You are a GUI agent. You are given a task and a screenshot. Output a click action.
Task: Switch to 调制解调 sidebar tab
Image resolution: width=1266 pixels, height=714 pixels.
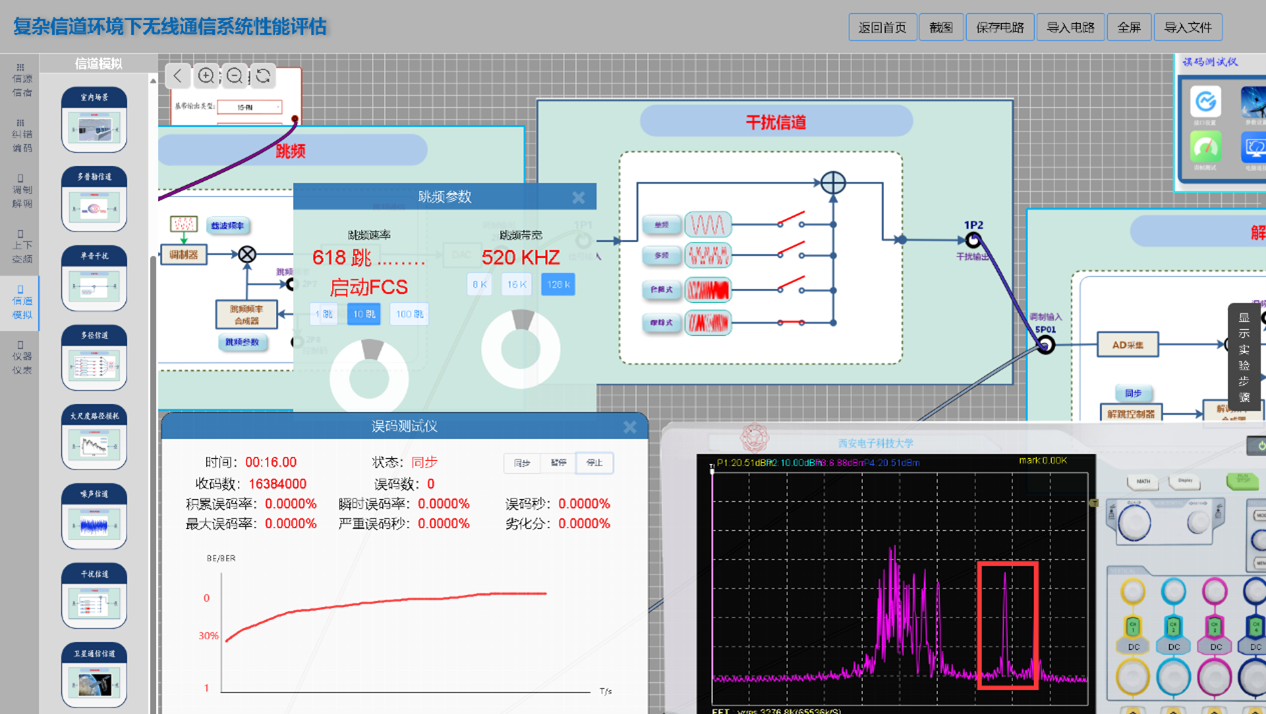pyautogui.click(x=21, y=190)
